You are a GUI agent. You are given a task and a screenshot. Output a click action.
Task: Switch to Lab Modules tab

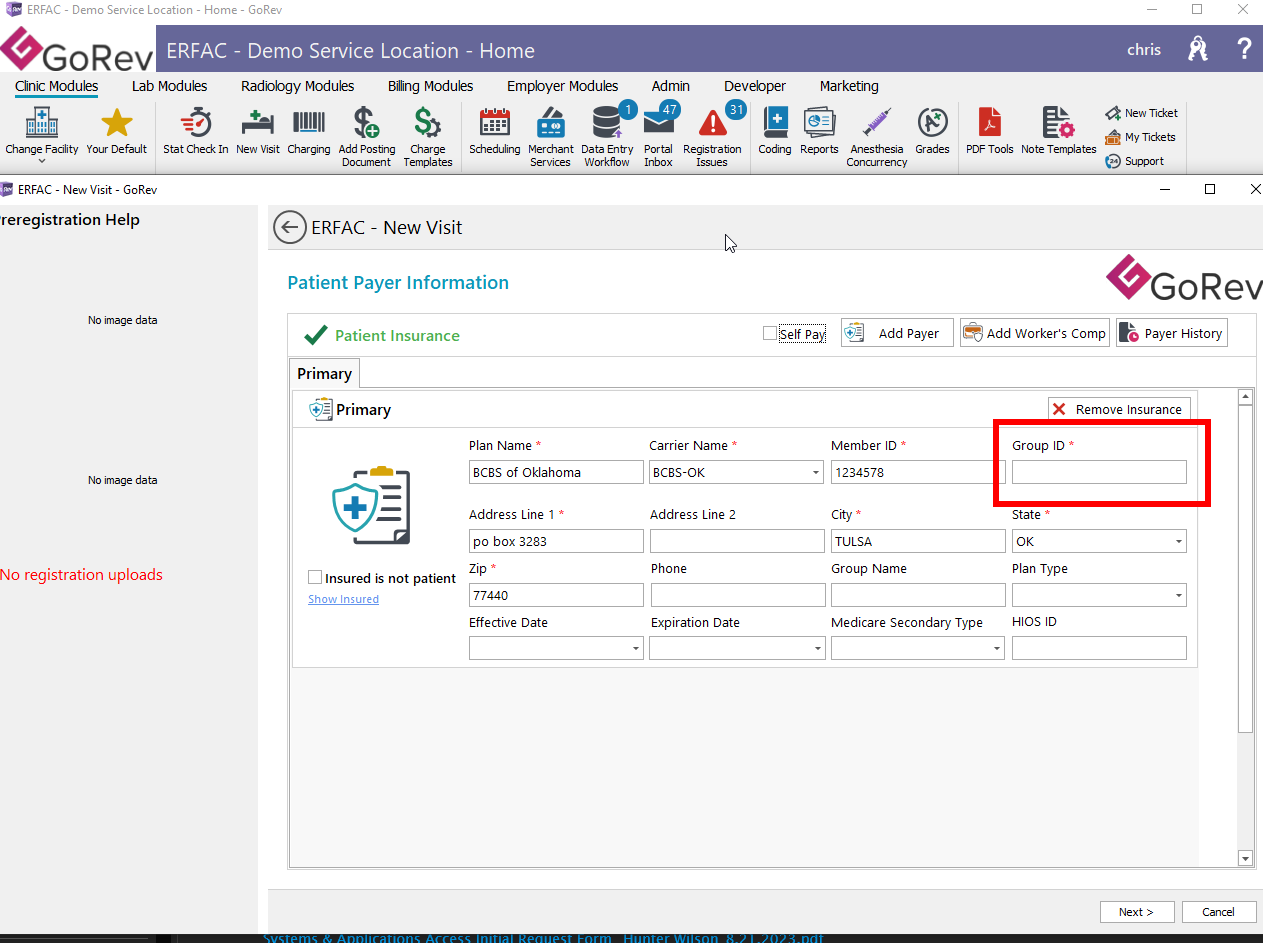click(170, 86)
